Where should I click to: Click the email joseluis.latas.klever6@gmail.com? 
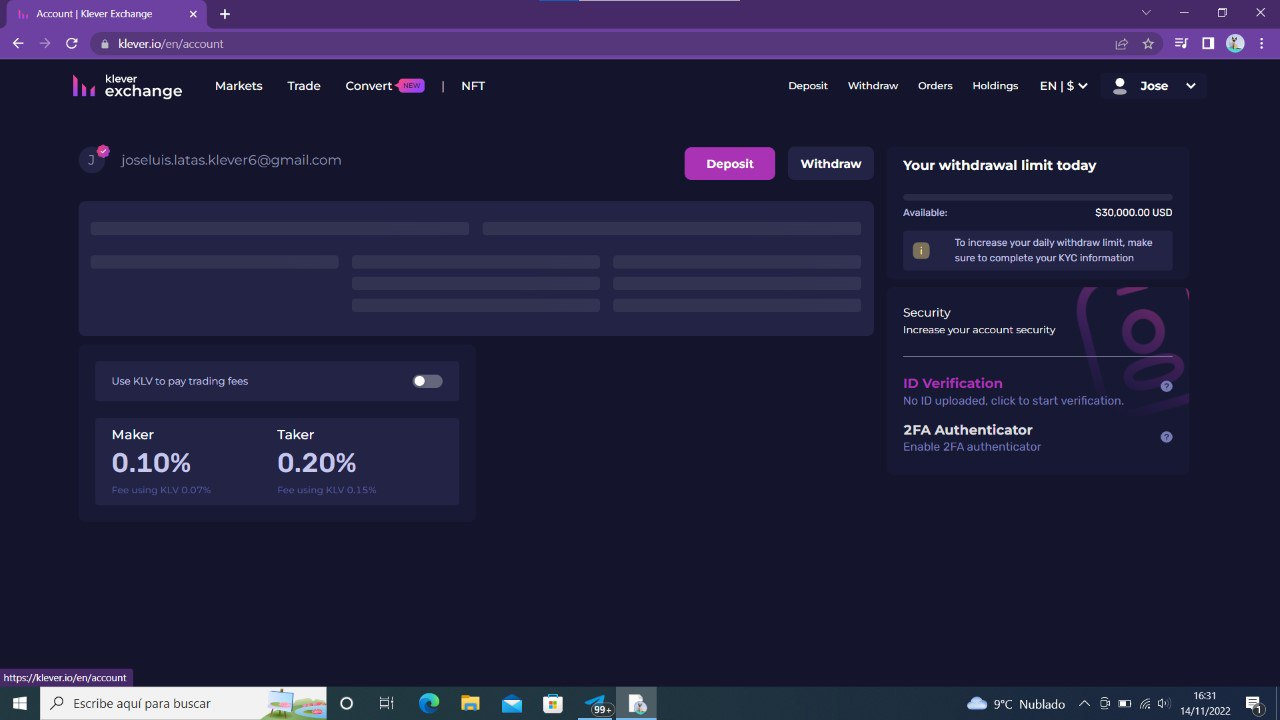231,160
